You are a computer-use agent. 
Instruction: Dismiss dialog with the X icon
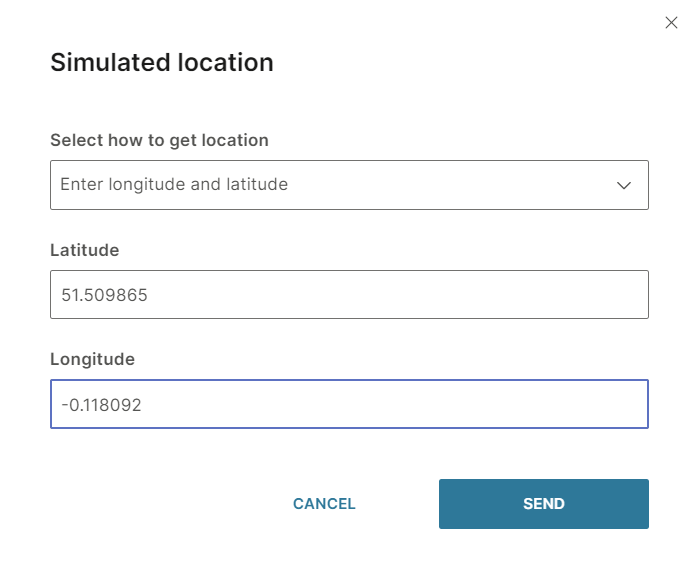coord(671,22)
